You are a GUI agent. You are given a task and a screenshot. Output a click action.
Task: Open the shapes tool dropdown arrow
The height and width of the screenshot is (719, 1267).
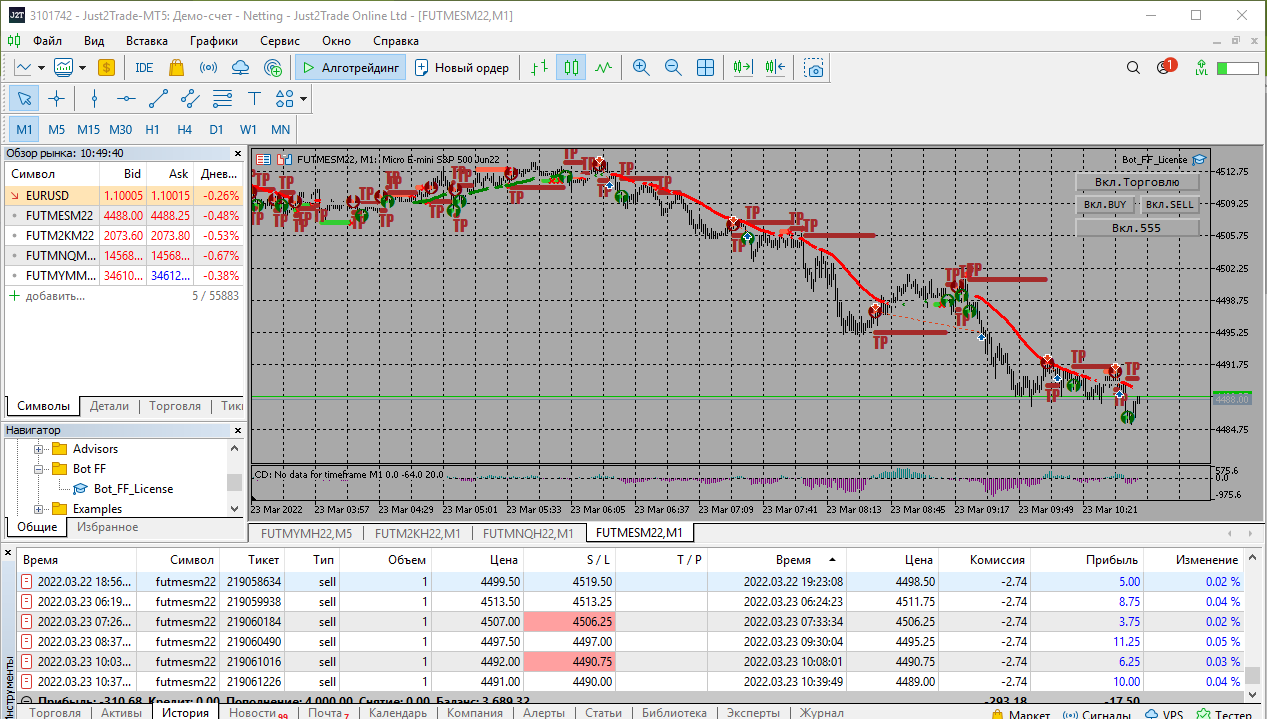coord(303,99)
